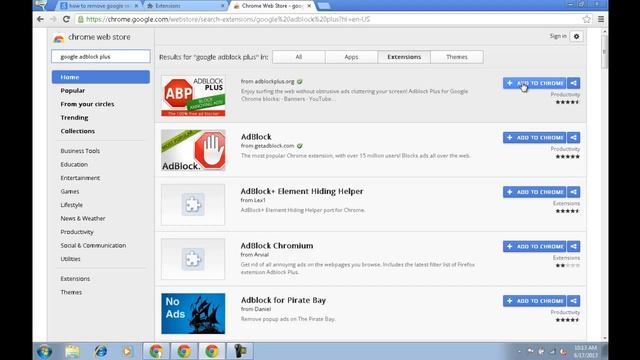Open the Adblock Plus ABP thumbnail

193,96
